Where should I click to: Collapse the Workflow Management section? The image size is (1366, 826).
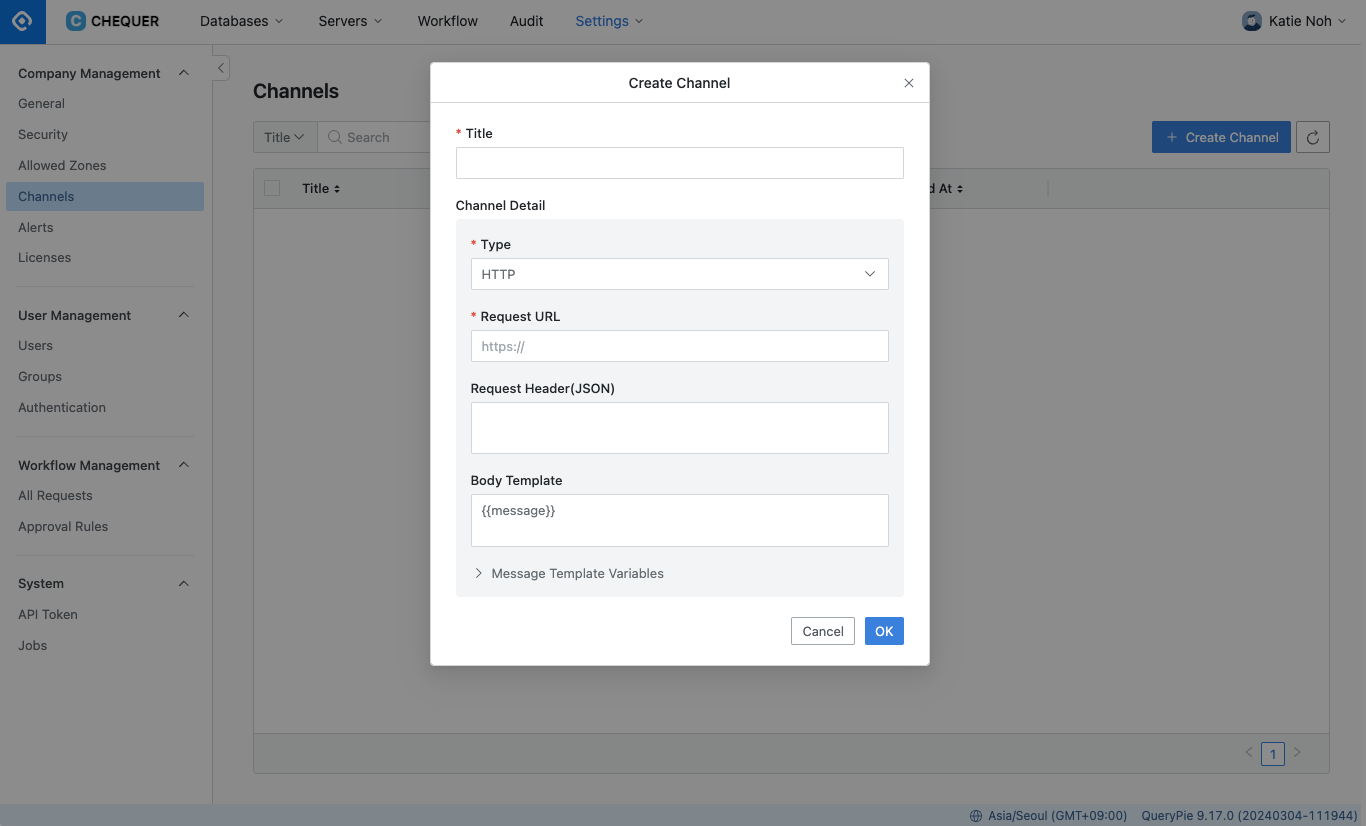(x=183, y=465)
